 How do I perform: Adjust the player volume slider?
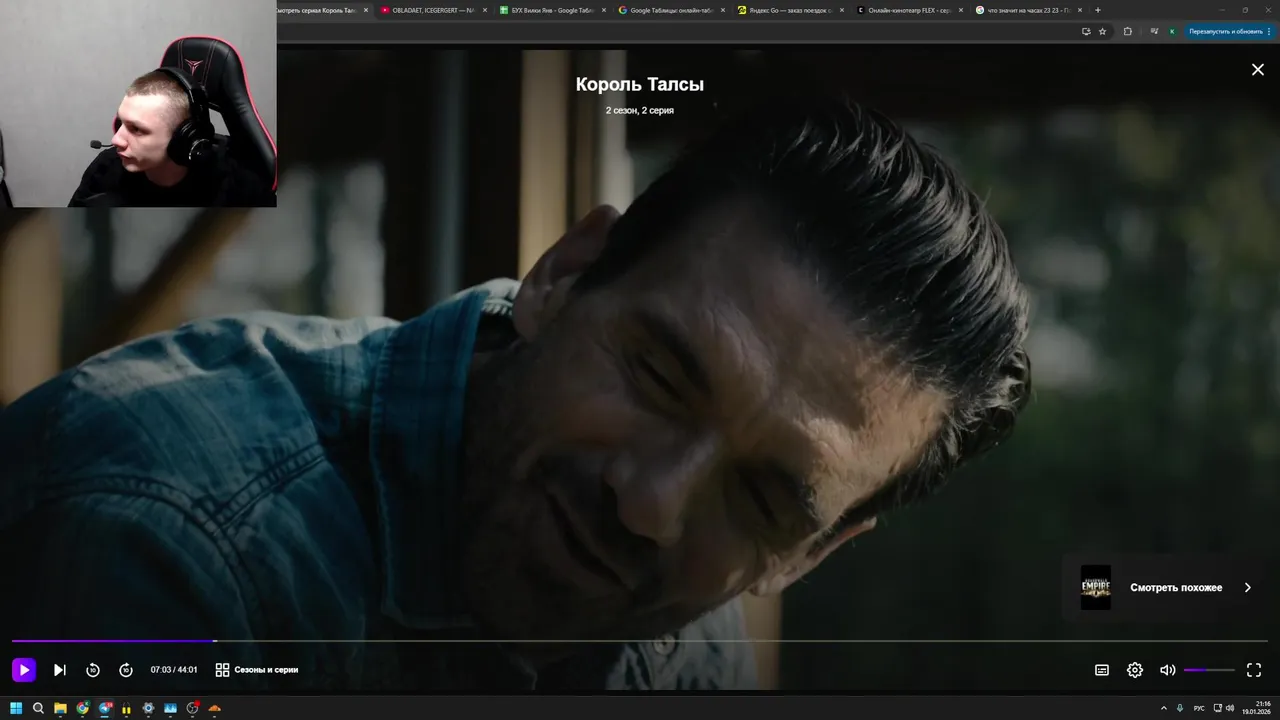click(1209, 670)
